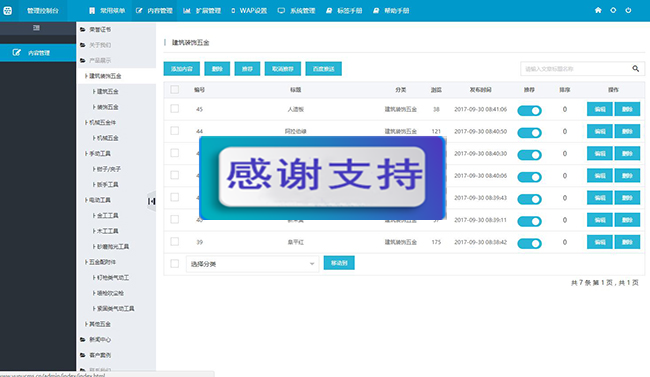This screenshot has height=377, width=650.
Task: Toggle the recommend switch for the 08:39:11 row
Action: tap(529, 221)
